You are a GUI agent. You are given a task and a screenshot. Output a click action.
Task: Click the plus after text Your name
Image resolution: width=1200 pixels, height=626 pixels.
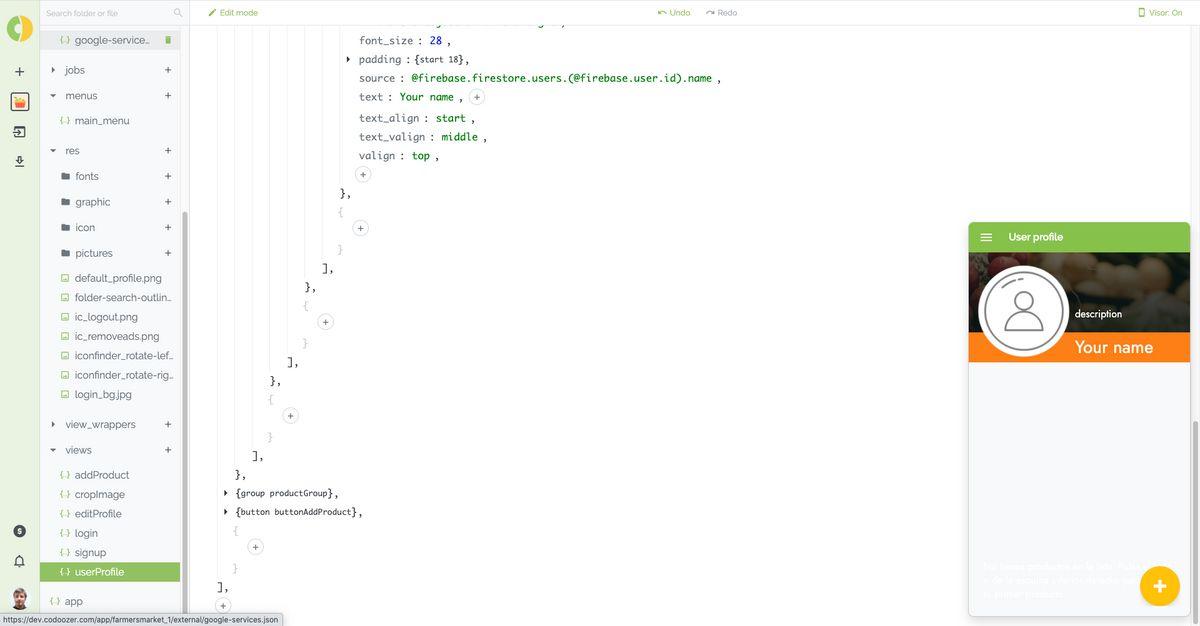[477, 97]
